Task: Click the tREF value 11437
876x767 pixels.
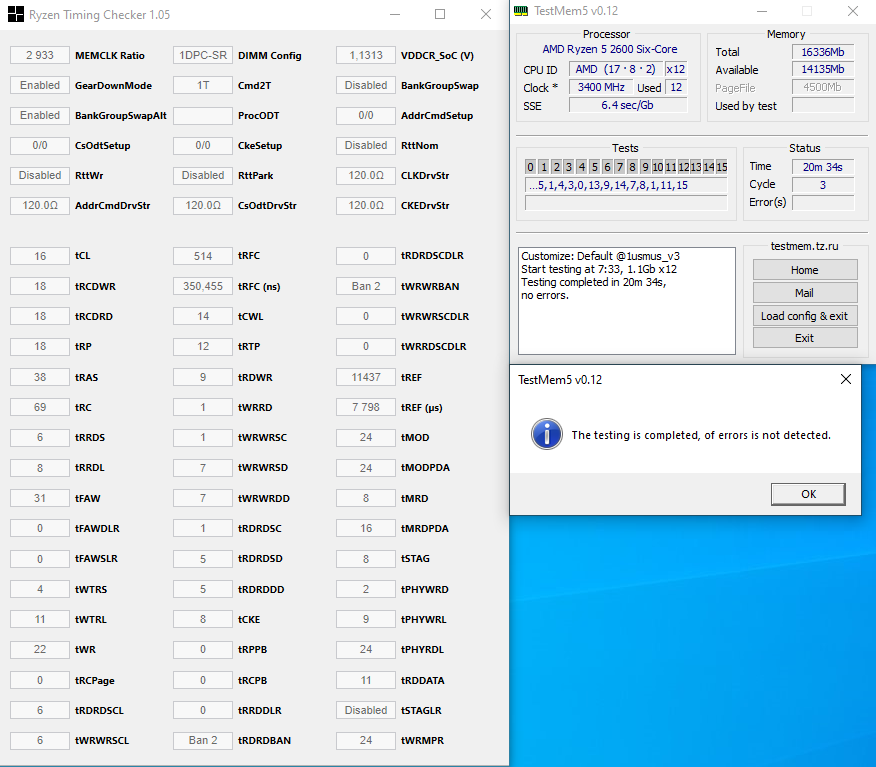Action: point(366,377)
